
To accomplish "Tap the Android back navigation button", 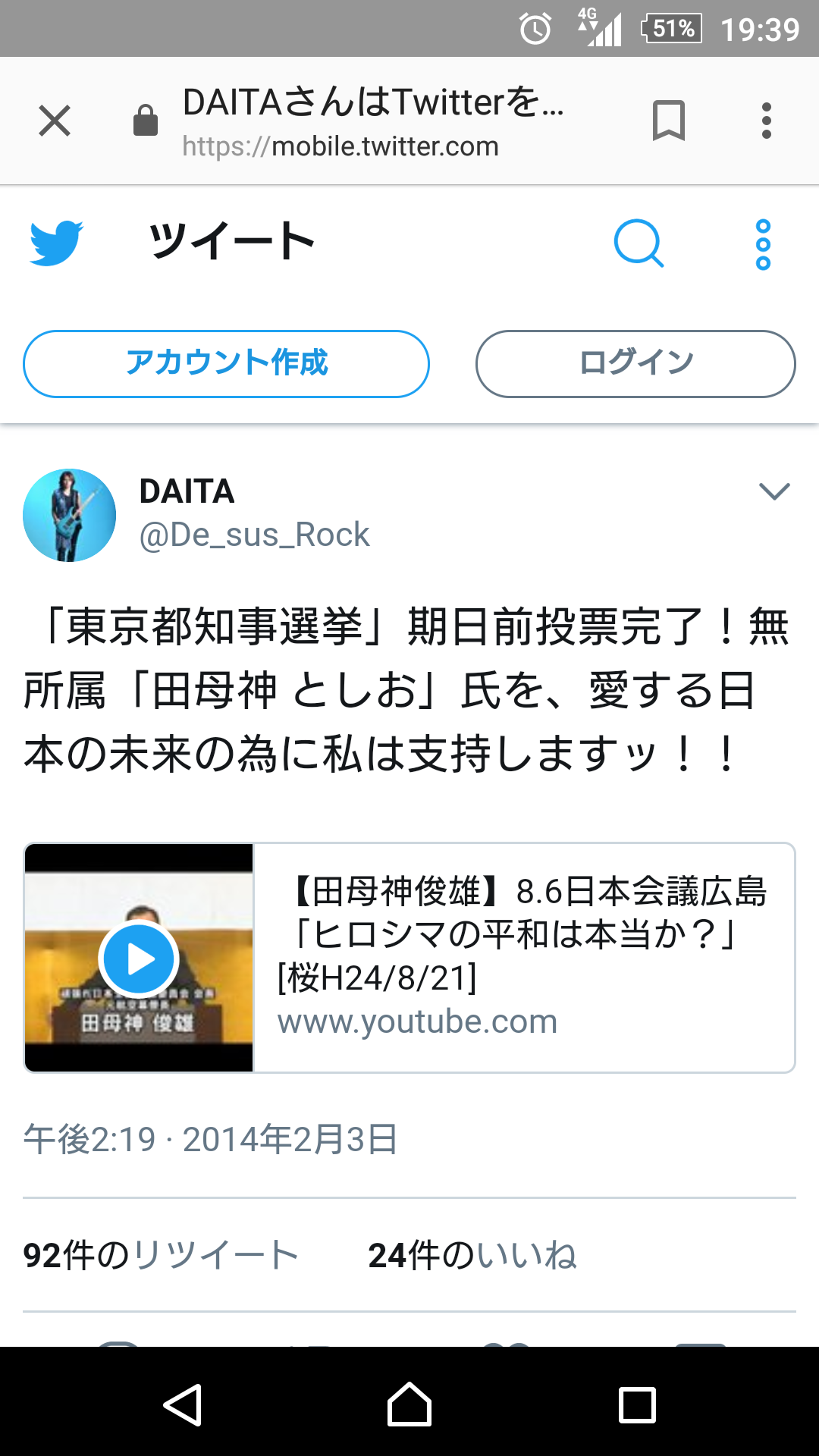I will [182, 1405].
